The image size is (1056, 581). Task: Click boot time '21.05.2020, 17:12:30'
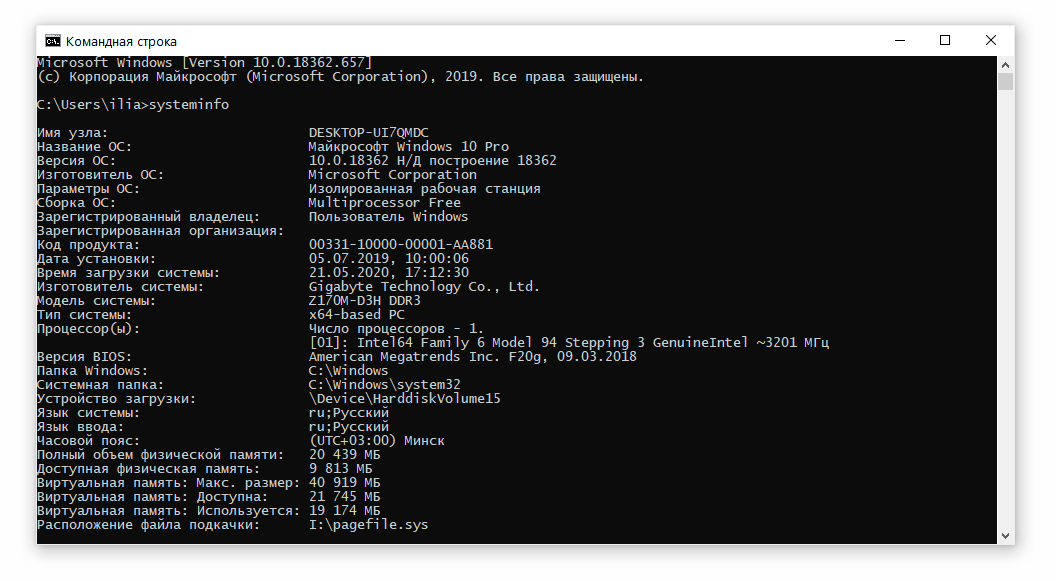[389, 273]
